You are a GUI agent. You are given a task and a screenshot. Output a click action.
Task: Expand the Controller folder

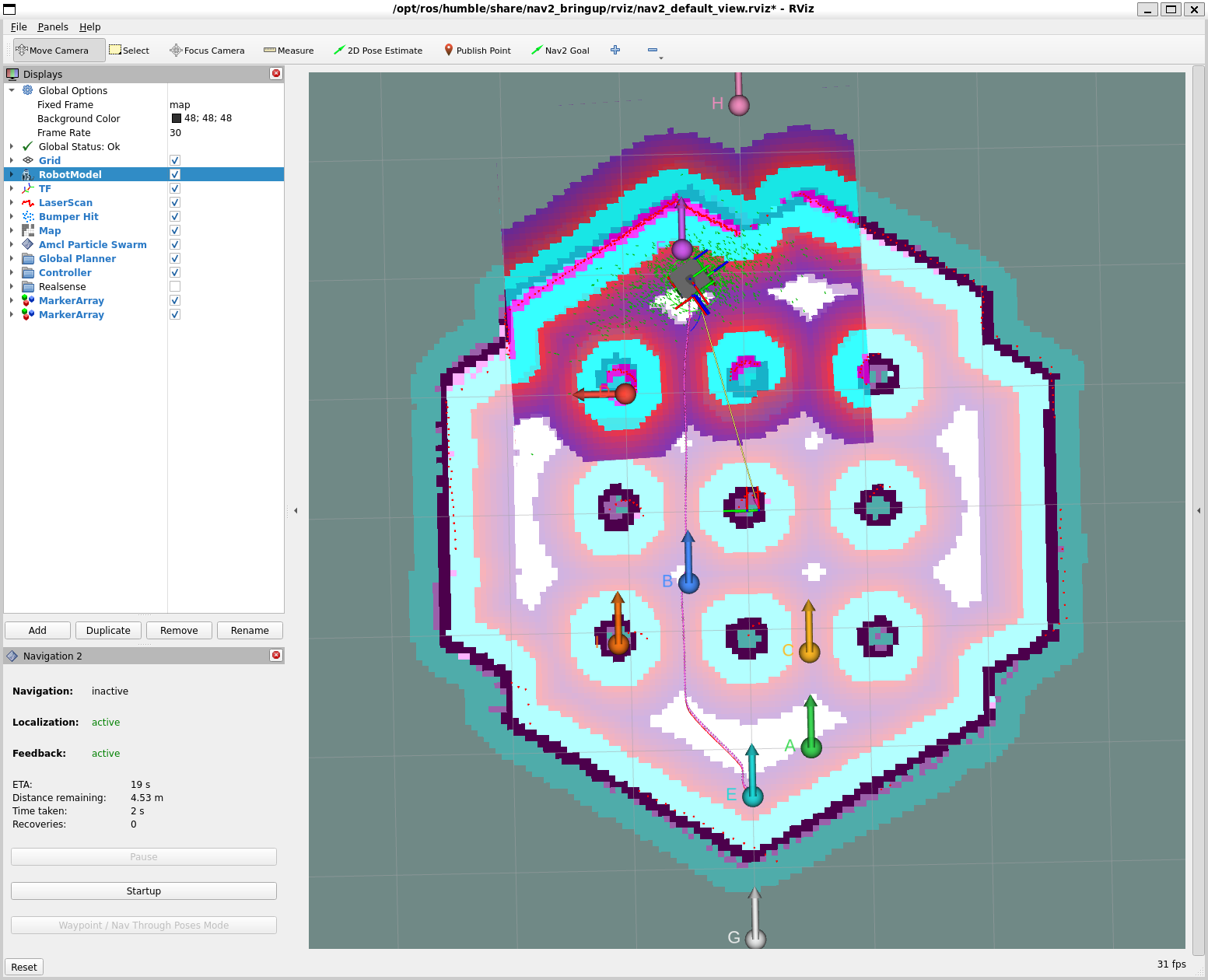coord(12,272)
